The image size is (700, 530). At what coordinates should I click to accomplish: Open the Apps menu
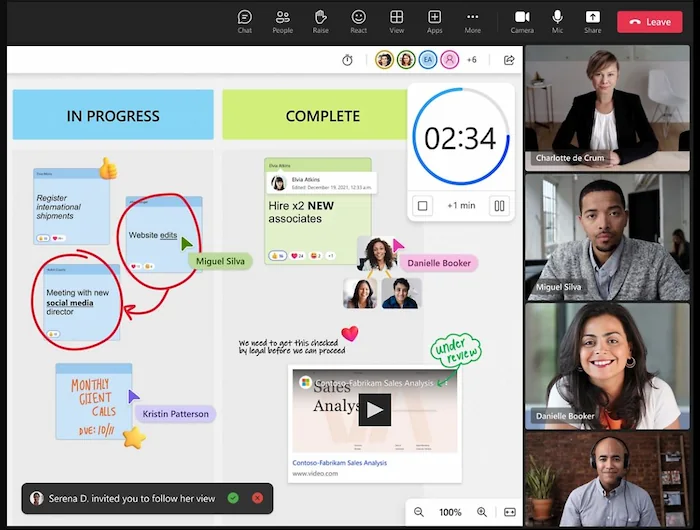(434, 21)
